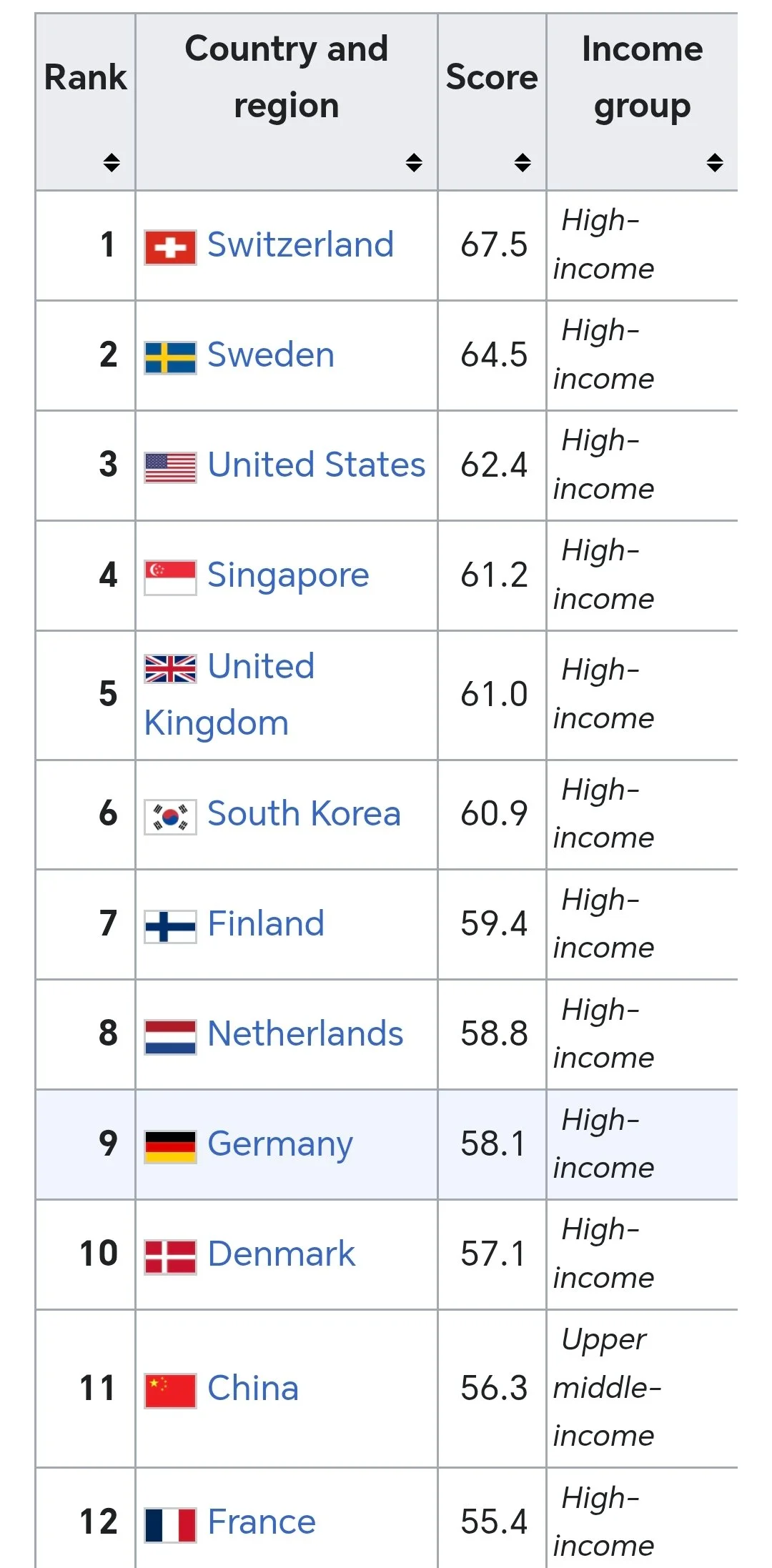
Task: Sort table by Rank column arrows
Action: 112,162
